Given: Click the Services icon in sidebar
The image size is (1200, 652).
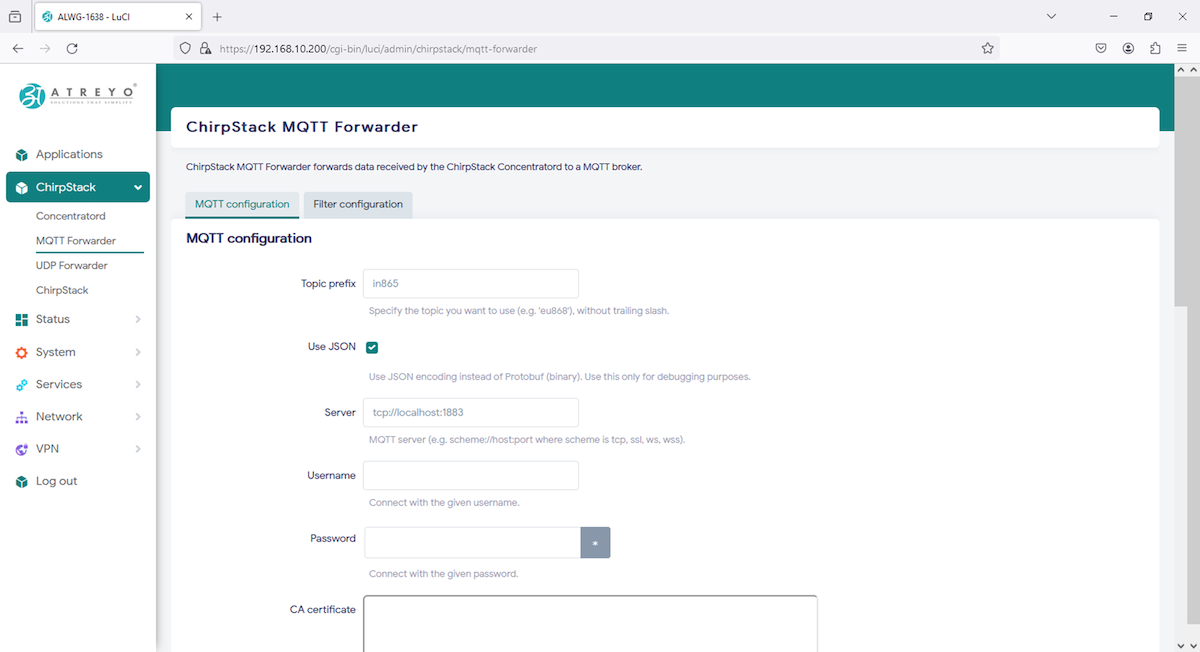Looking at the screenshot, I should coord(22,385).
